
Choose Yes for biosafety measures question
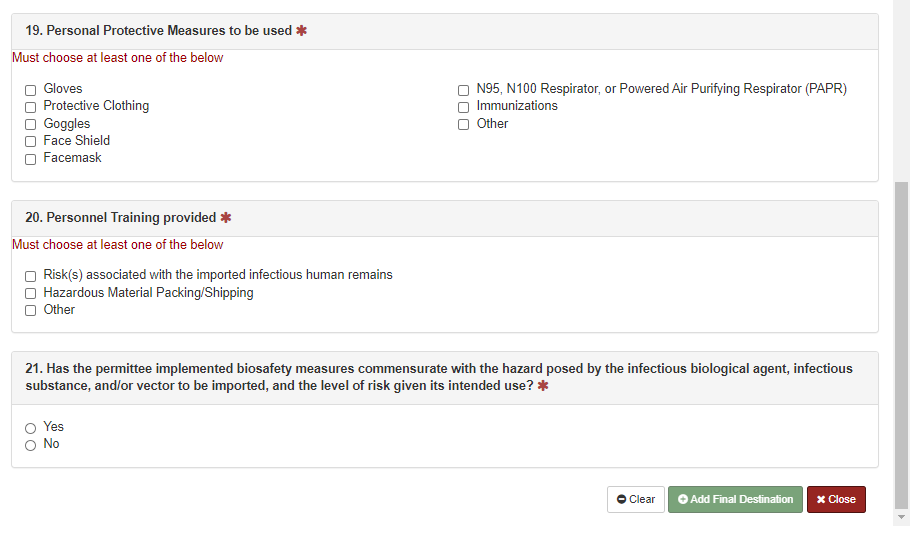[31, 428]
